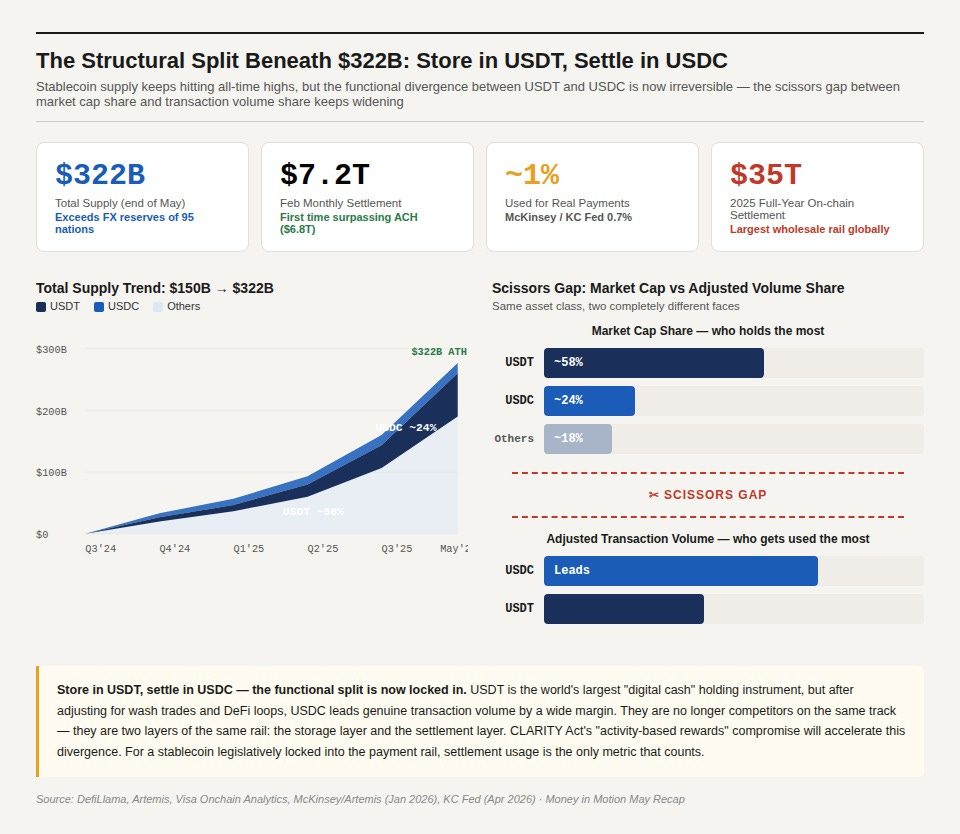This screenshot has height=834, width=960.
Task: Click the $200B y-axis label
Action: pos(51,411)
